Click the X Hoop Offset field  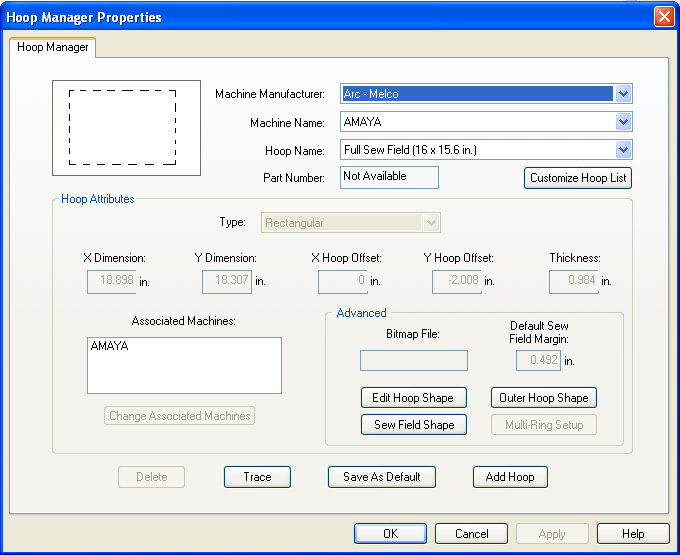pos(343,282)
